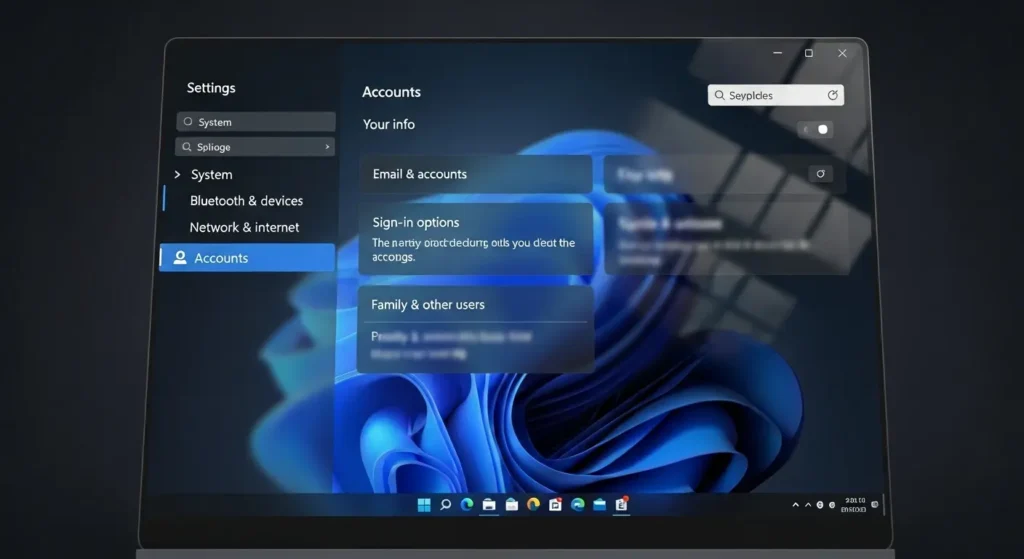Click the person icon on Accounts item
Image resolution: width=1024 pixels, height=559 pixels.
click(180, 258)
